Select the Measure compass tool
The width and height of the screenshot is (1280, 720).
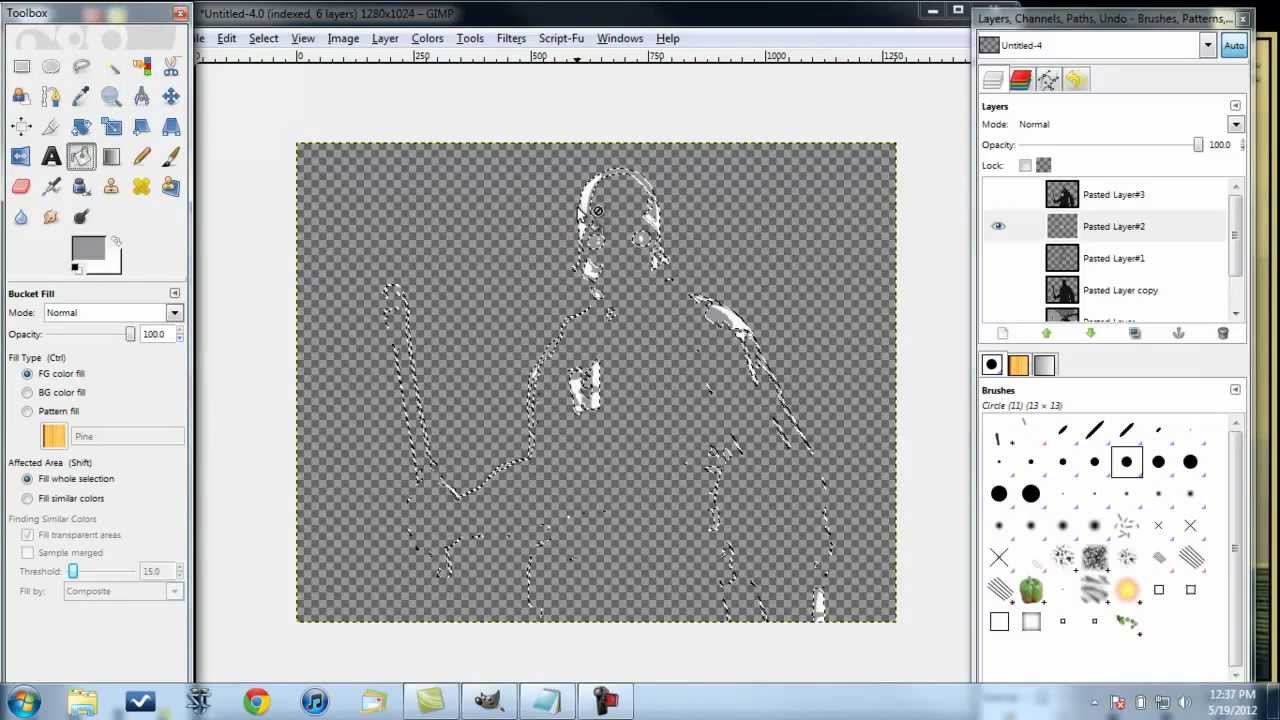pyautogui.click(x=141, y=97)
